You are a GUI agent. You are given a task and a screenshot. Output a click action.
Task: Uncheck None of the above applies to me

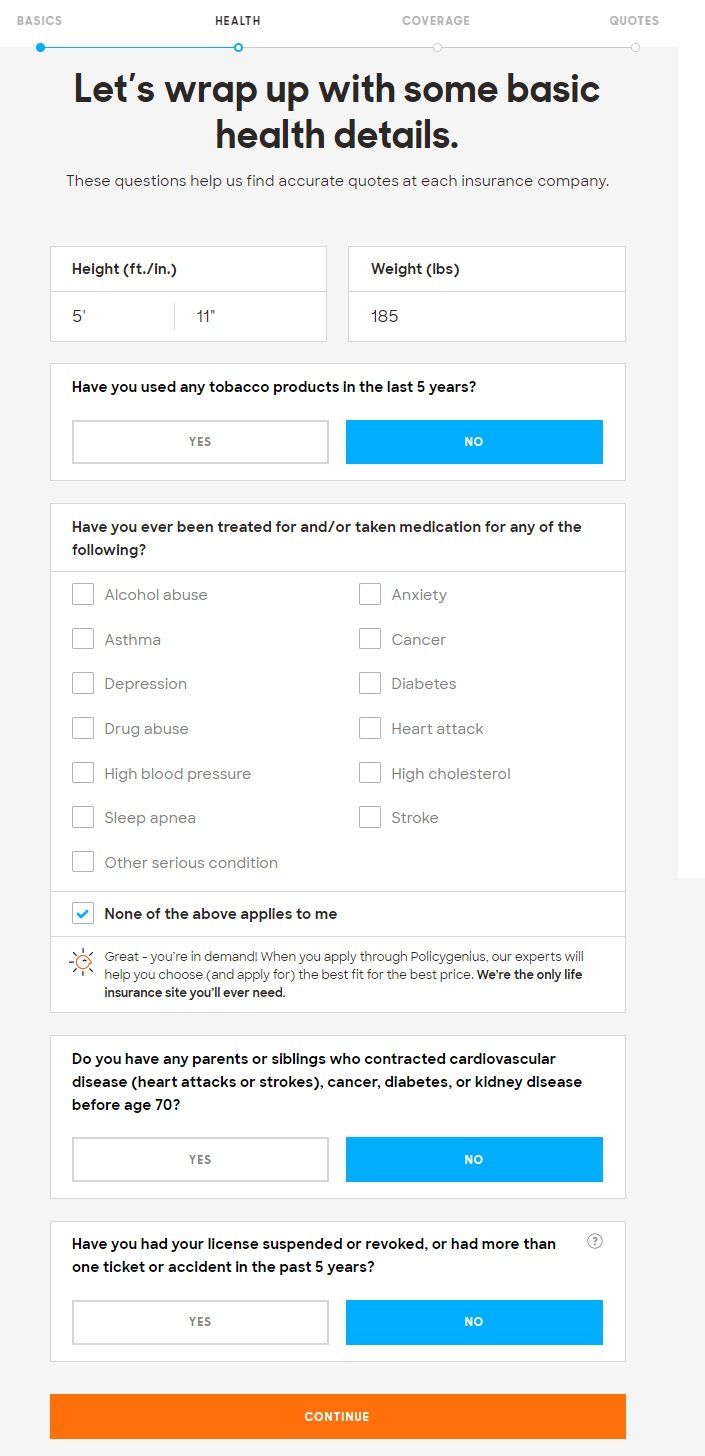83,913
